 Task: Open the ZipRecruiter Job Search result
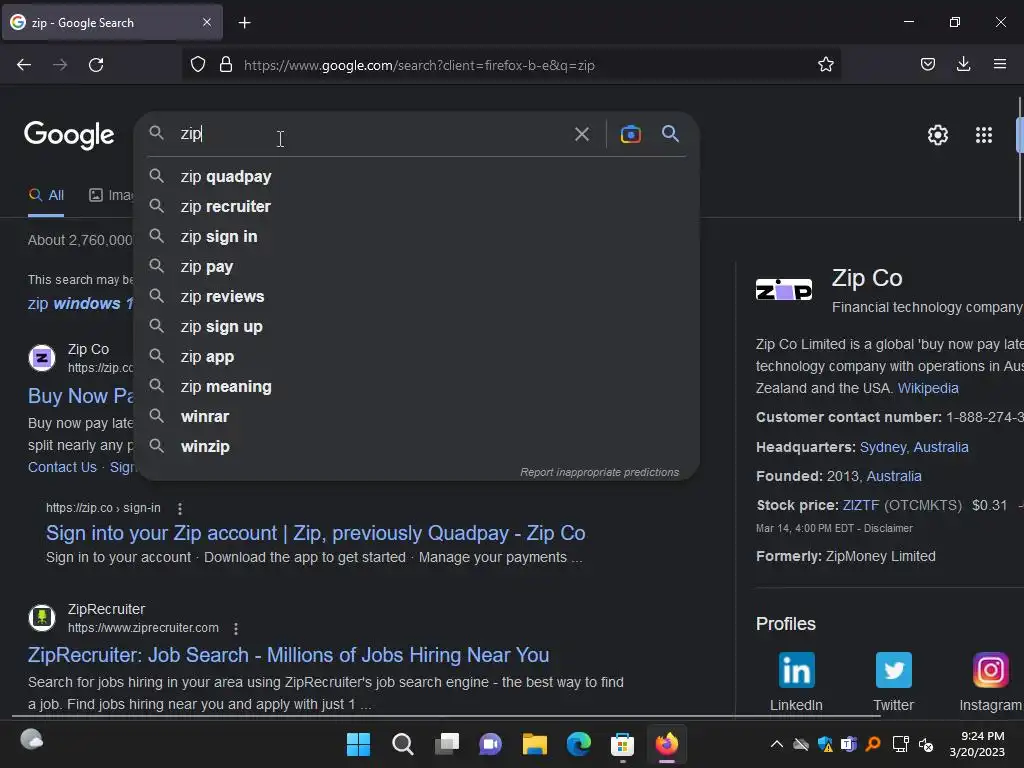[x=288, y=655]
